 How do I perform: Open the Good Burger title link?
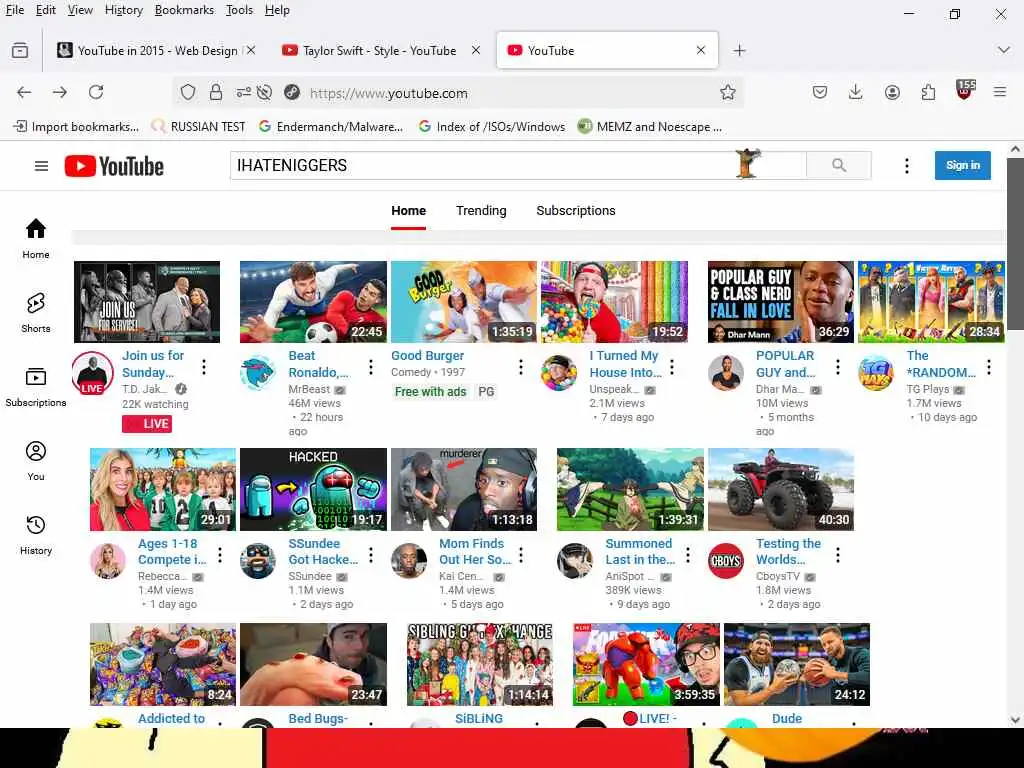pyautogui.click(x=427, y=355)
